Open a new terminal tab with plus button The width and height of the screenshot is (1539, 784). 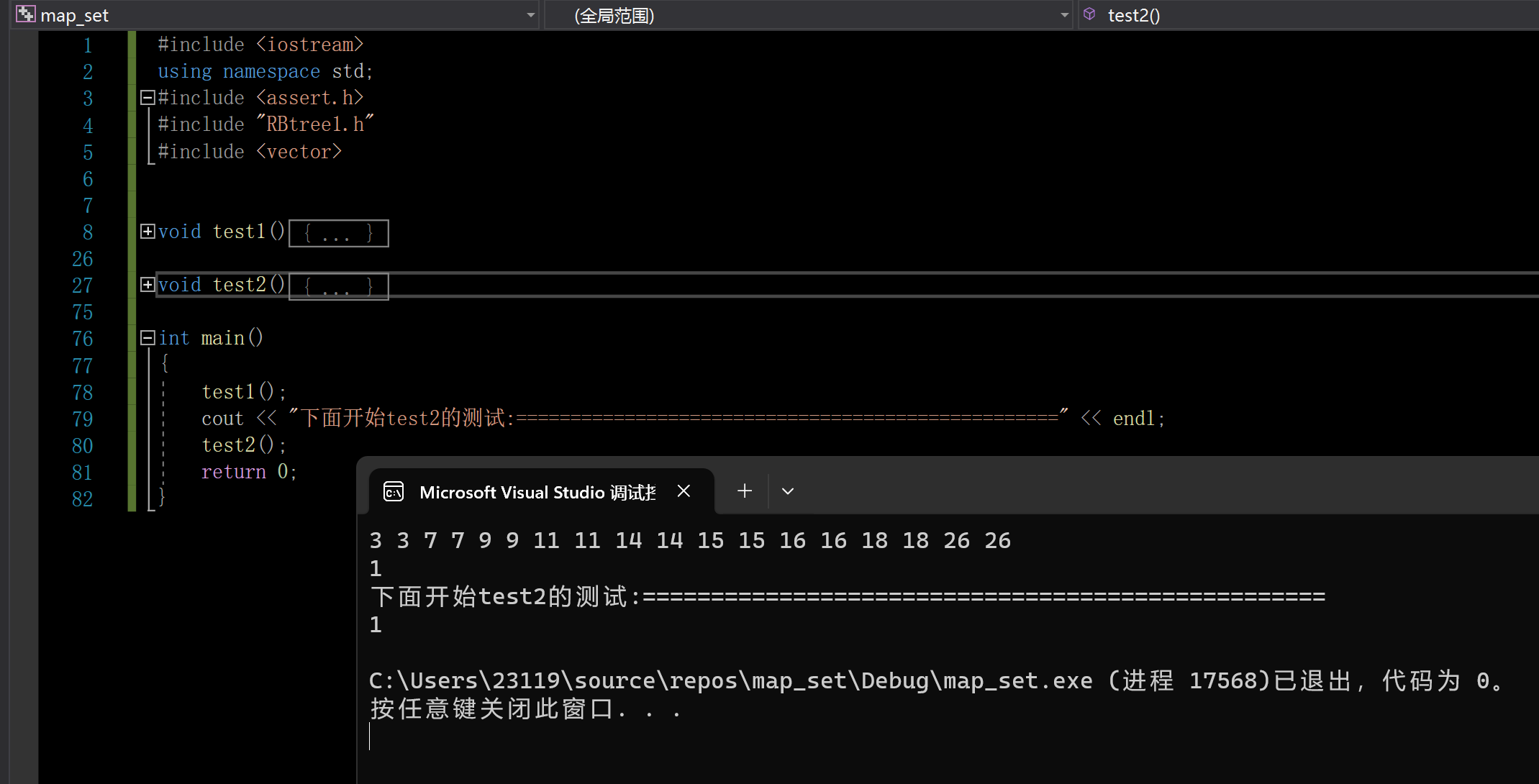(745, 491)
